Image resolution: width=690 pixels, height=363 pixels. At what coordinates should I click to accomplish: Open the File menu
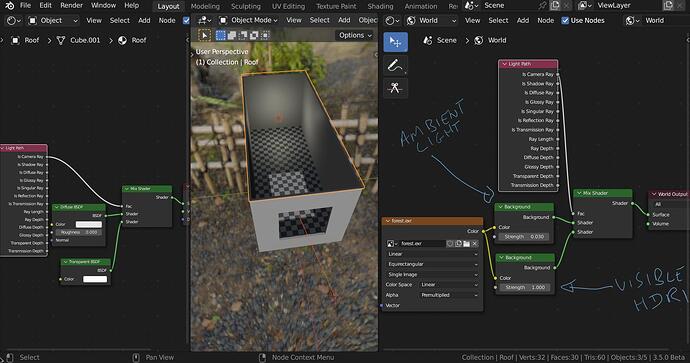26,6
